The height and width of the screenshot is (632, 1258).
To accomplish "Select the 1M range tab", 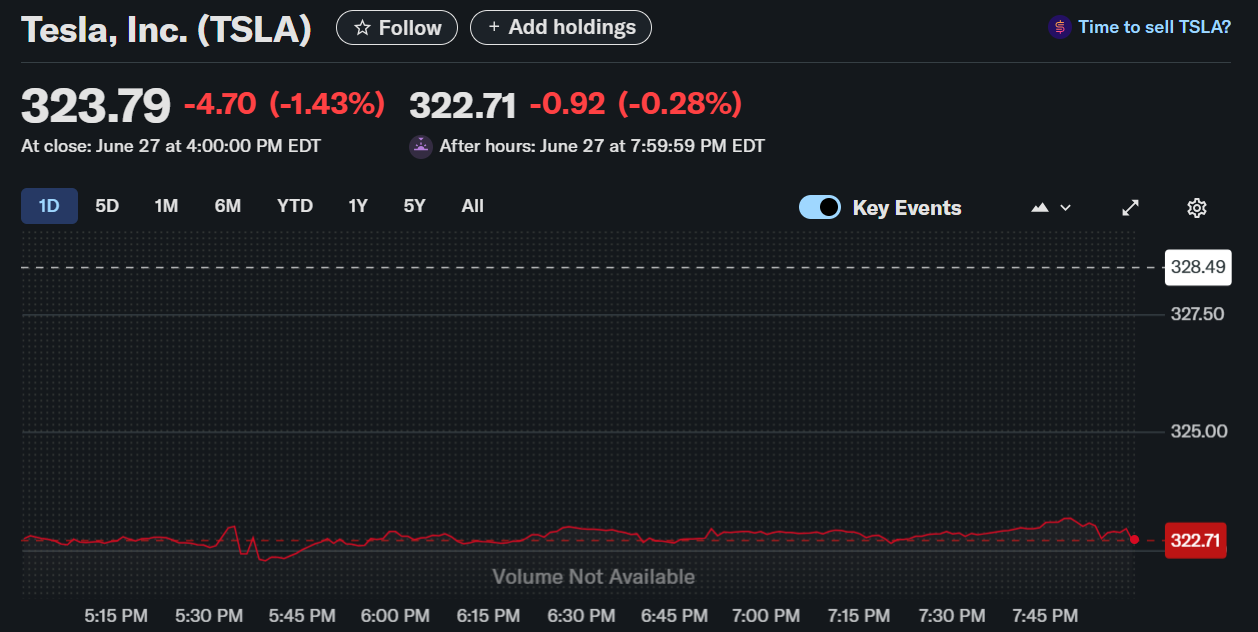I will [x=166, y=206].
